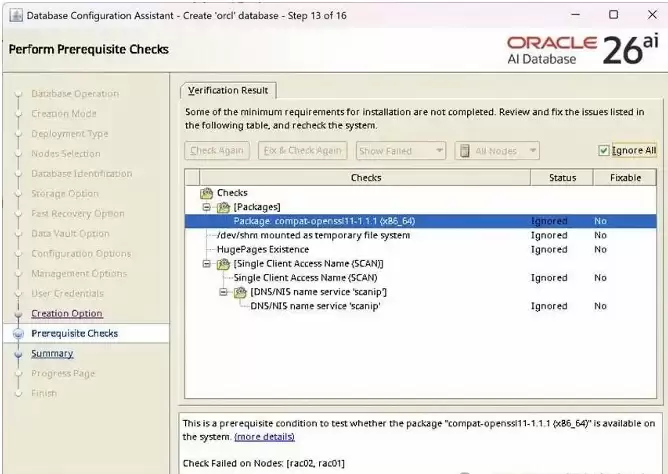Click the Prerequisite Checks step bullet
Image resolution: width=668 pixels, height=474 pixels.
tap(18, 333)
